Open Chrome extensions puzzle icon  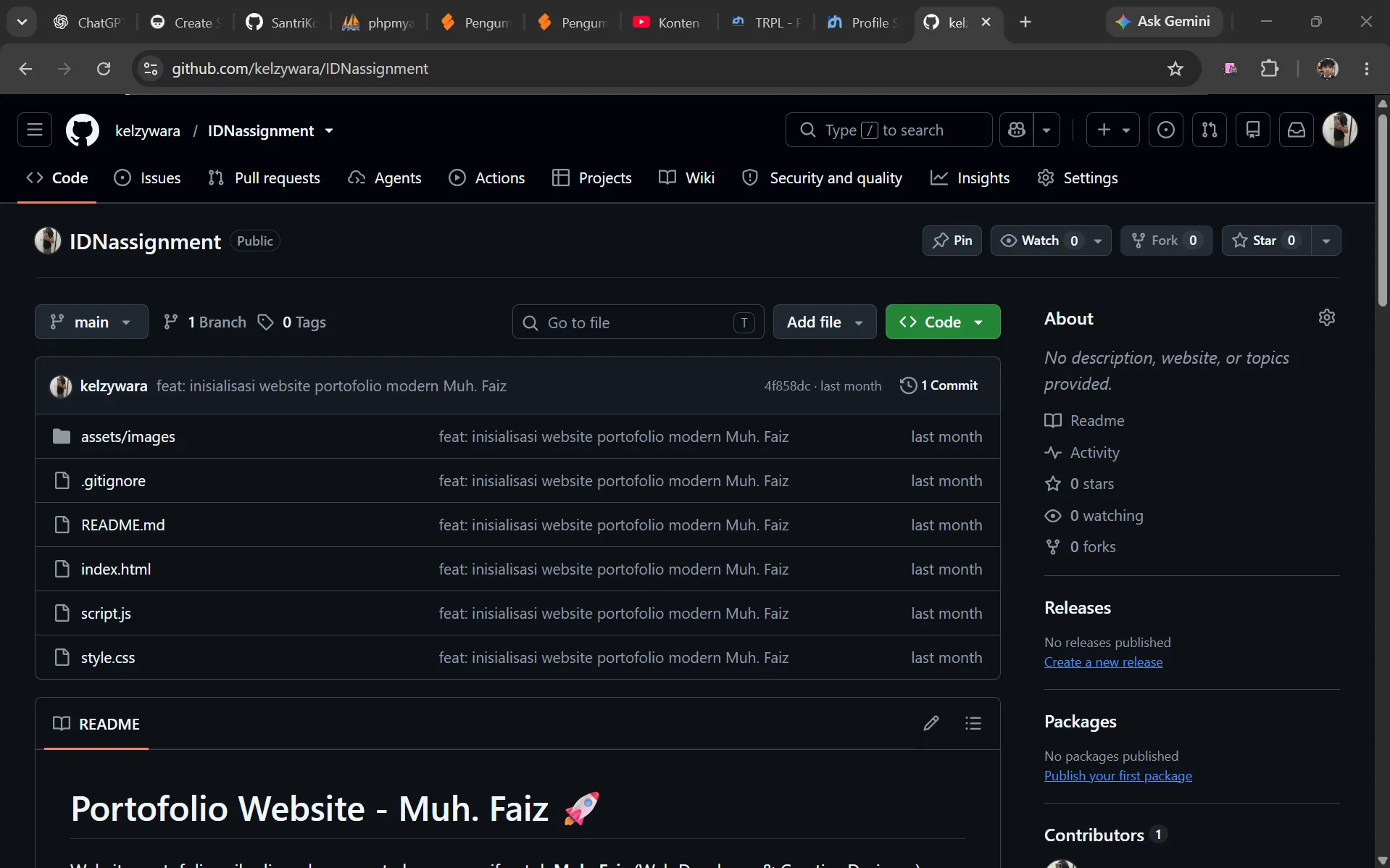click(x=1270, y=69)
